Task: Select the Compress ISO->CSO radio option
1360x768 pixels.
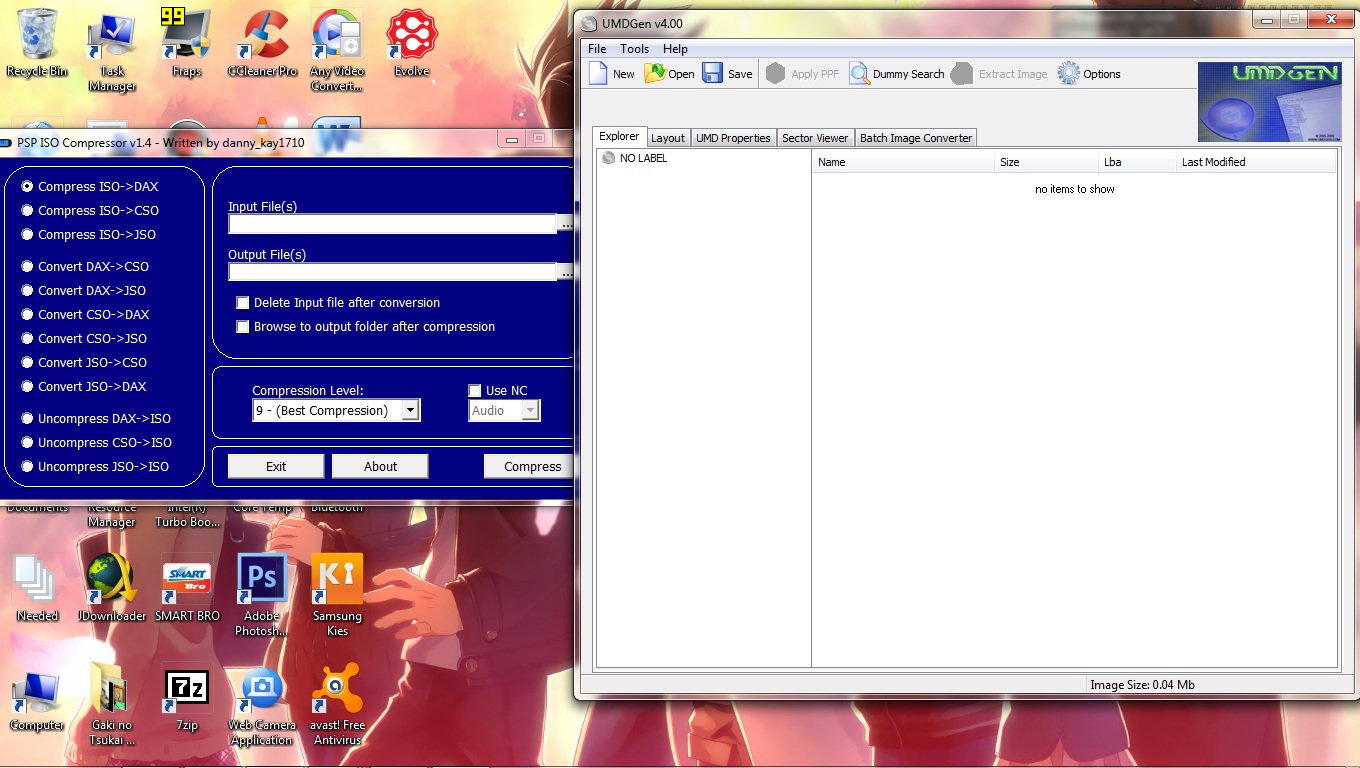Action: point(28,211)
